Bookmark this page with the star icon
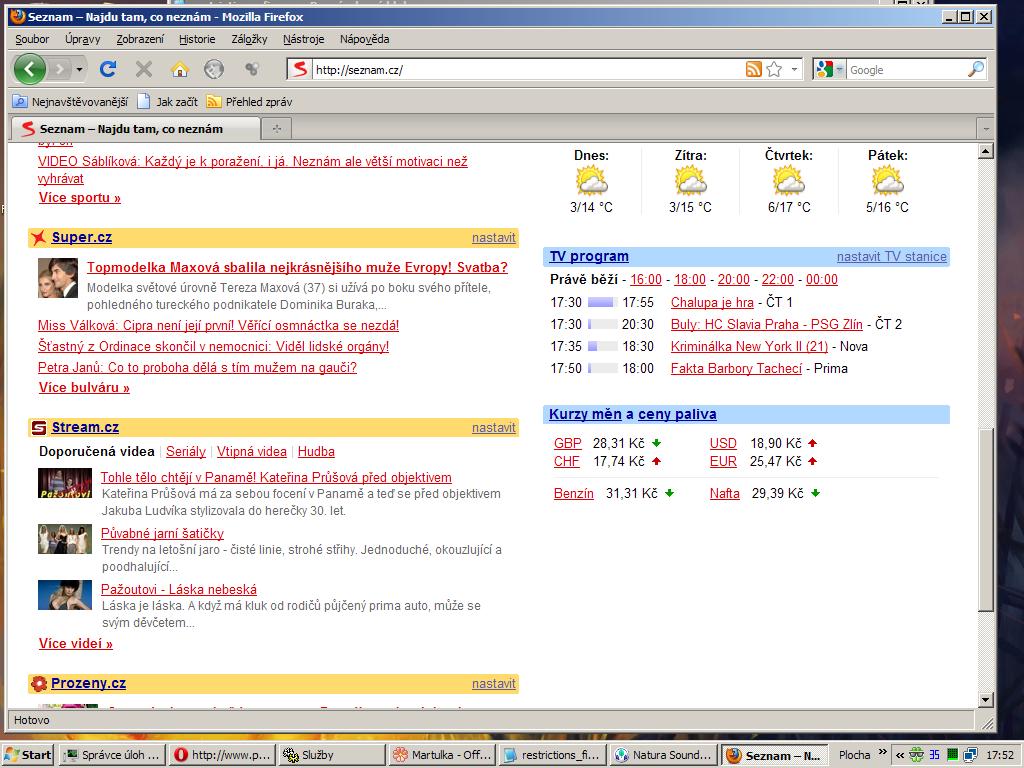 click(x=774, y=69)
